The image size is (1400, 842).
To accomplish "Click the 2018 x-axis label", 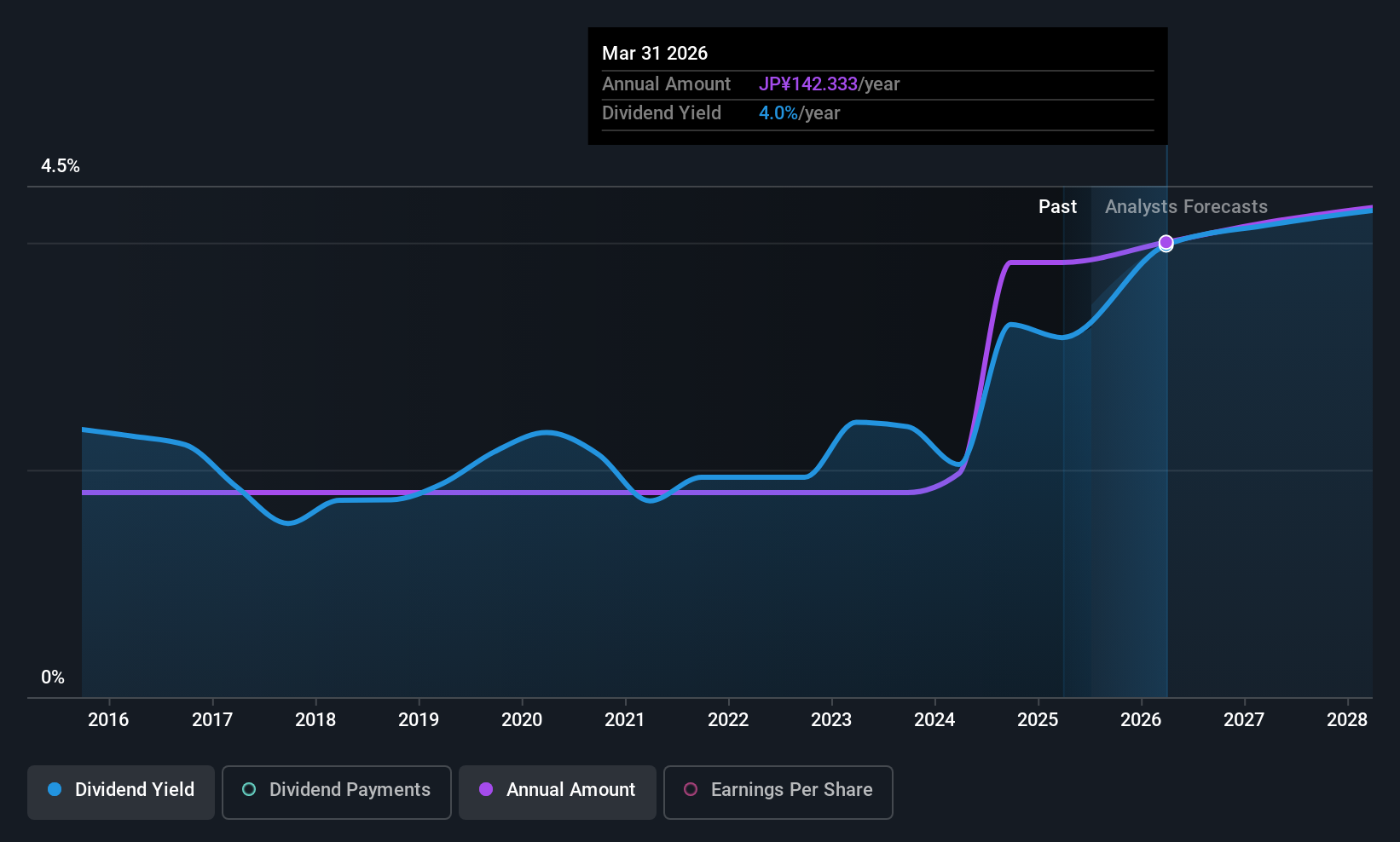I will [315, 720].
